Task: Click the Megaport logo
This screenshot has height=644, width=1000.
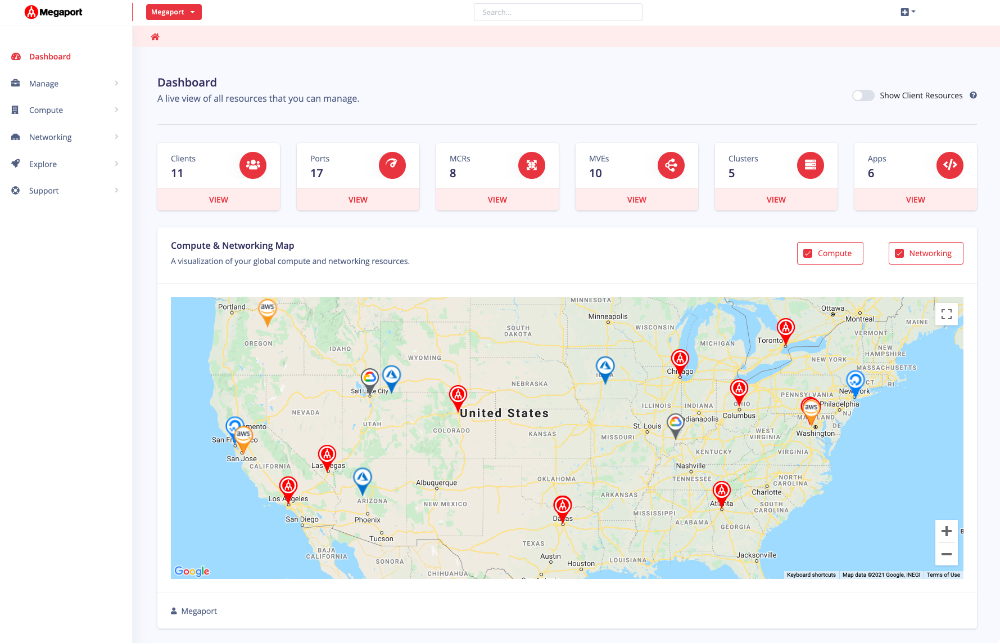Action: tap(54, 11)
